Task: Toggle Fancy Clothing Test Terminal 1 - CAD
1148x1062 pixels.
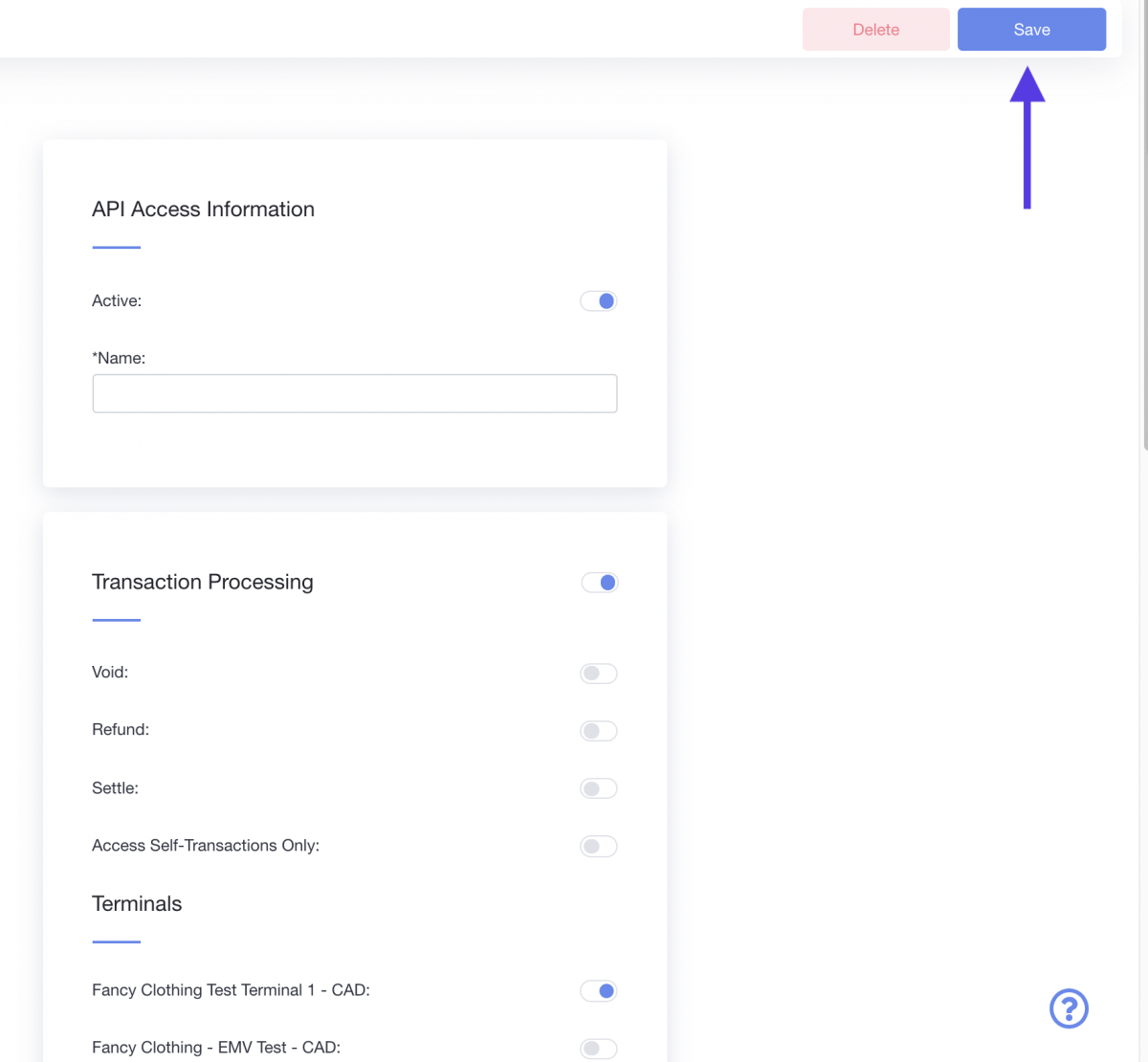Action: coord(599,991)
